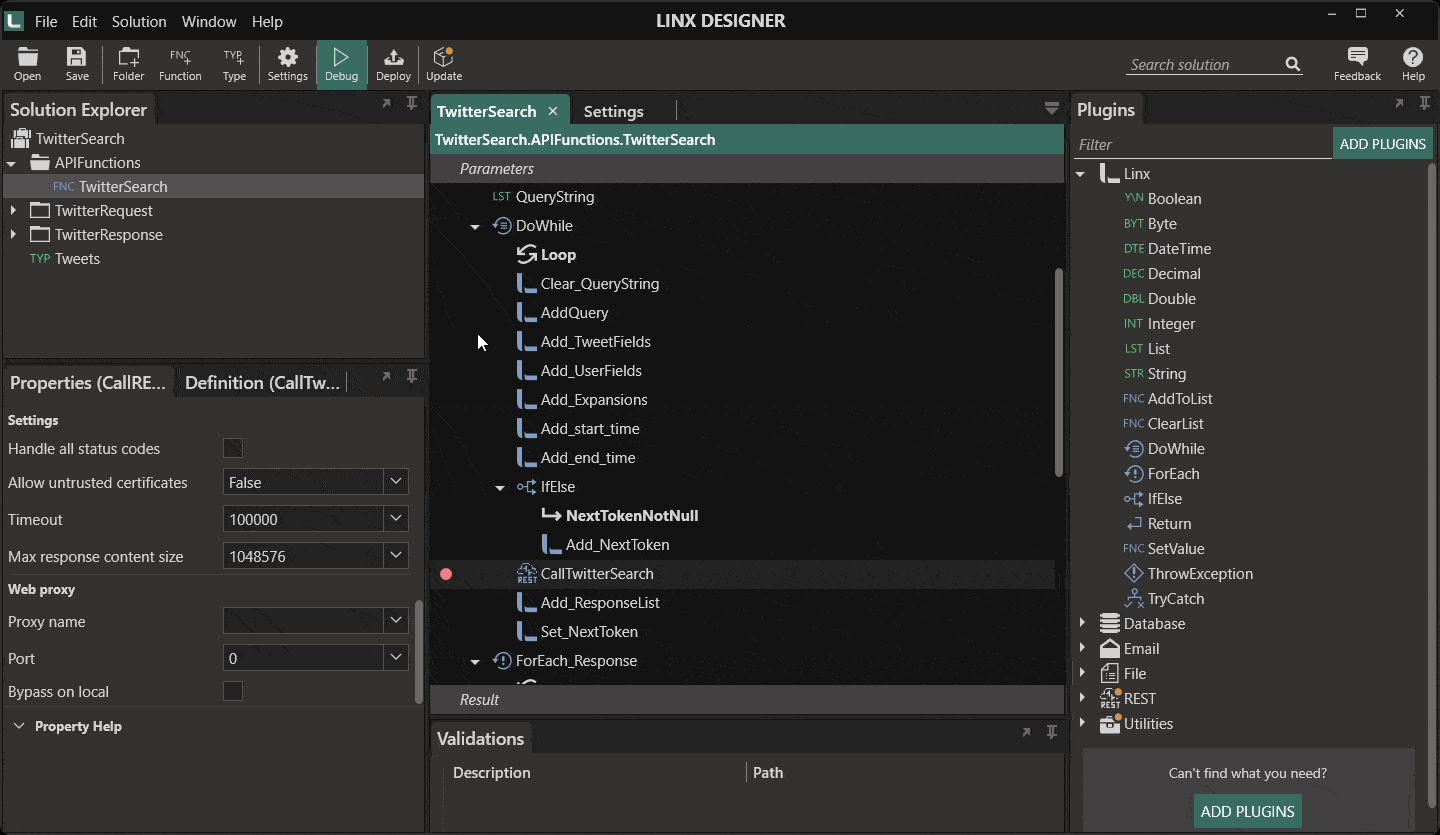Expand the REST plugin group

[x=1082, y=699]
